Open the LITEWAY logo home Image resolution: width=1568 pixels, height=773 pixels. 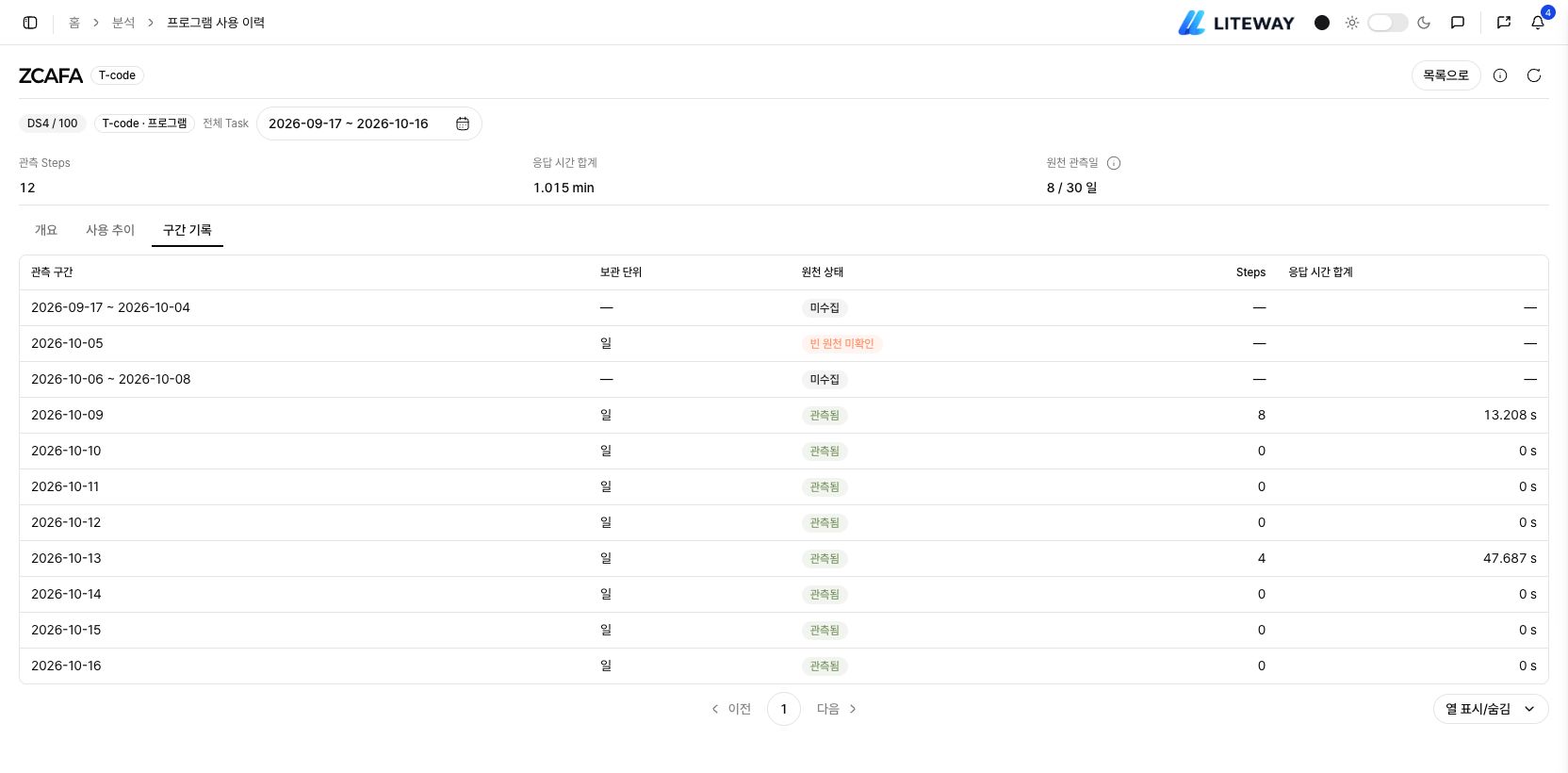tap(1236, 23)
